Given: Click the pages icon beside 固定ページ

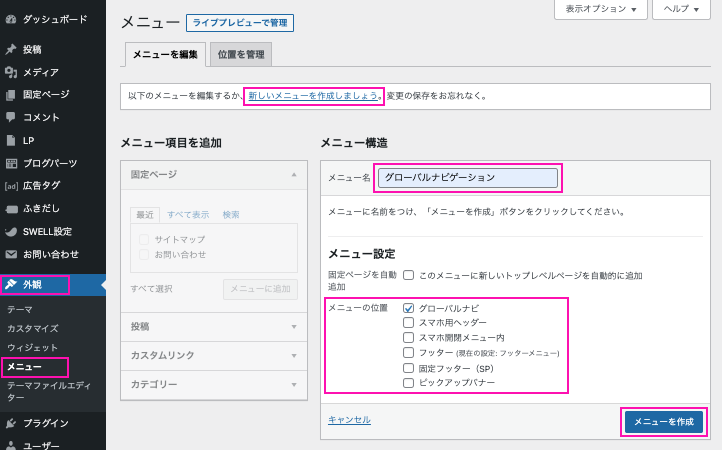Looking at the screenshot, I should (x=11, y=95).
